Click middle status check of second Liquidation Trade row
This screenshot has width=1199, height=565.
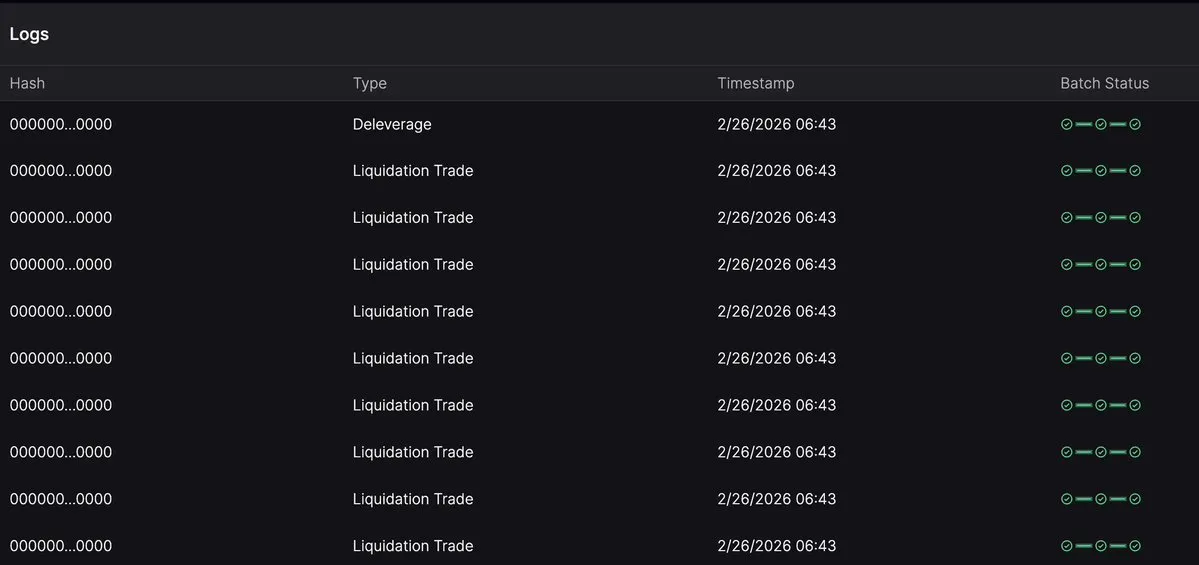click(x=1101, y=218)
